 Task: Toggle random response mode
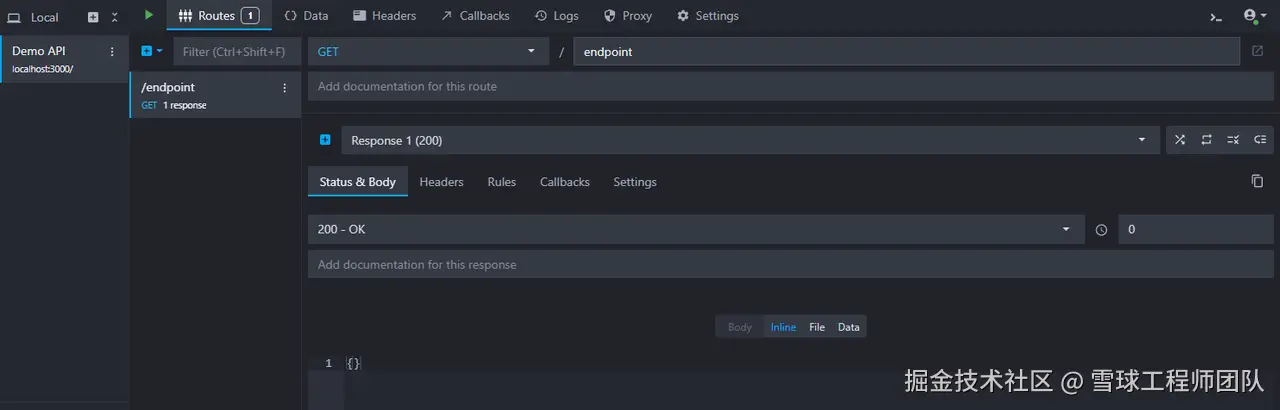[x=1180, y=140]
